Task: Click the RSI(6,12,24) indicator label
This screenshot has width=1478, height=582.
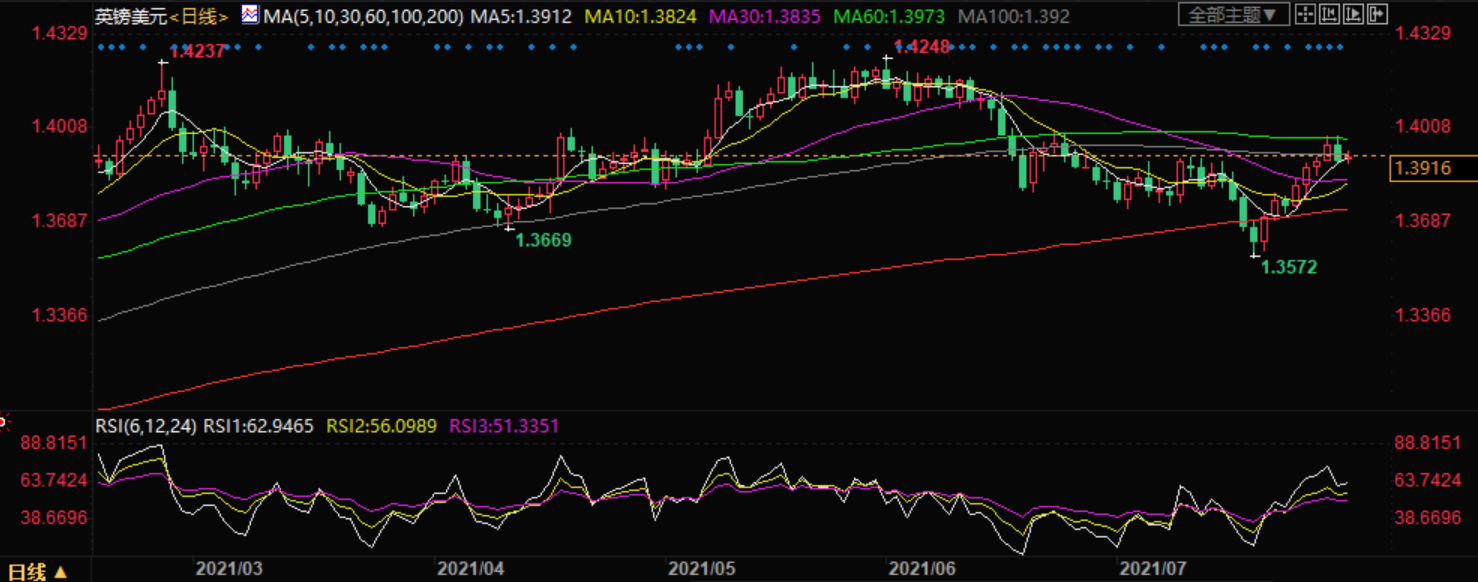Action: point(147,426)
